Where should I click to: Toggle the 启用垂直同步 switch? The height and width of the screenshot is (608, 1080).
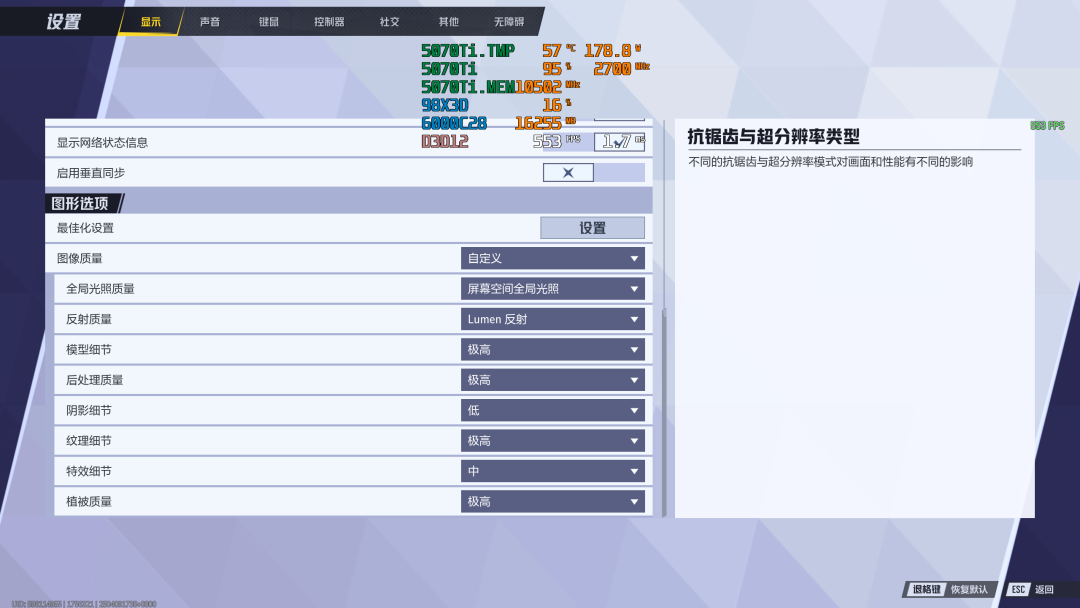tap(594, 173)
